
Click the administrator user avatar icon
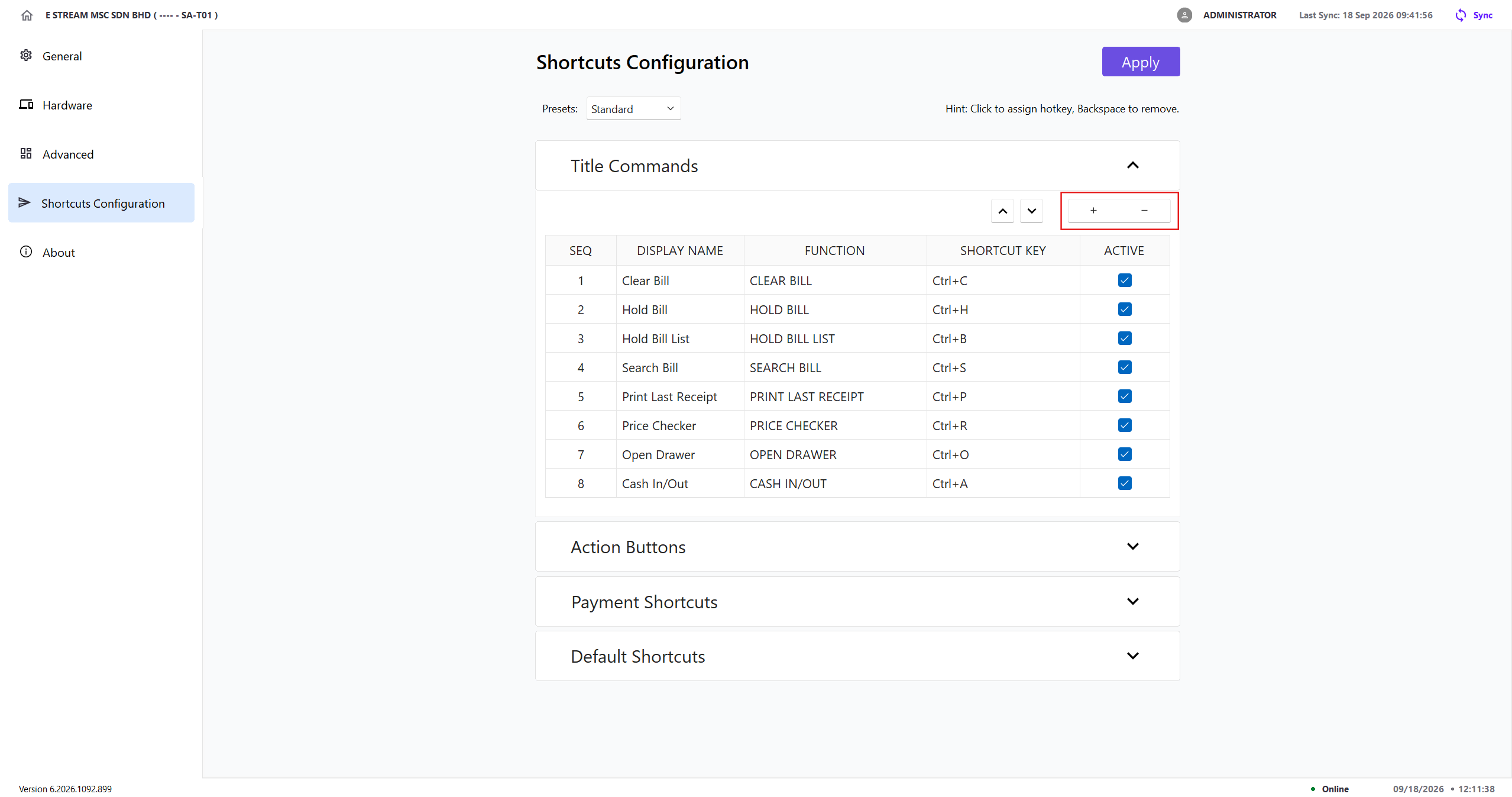[1184, 15]
